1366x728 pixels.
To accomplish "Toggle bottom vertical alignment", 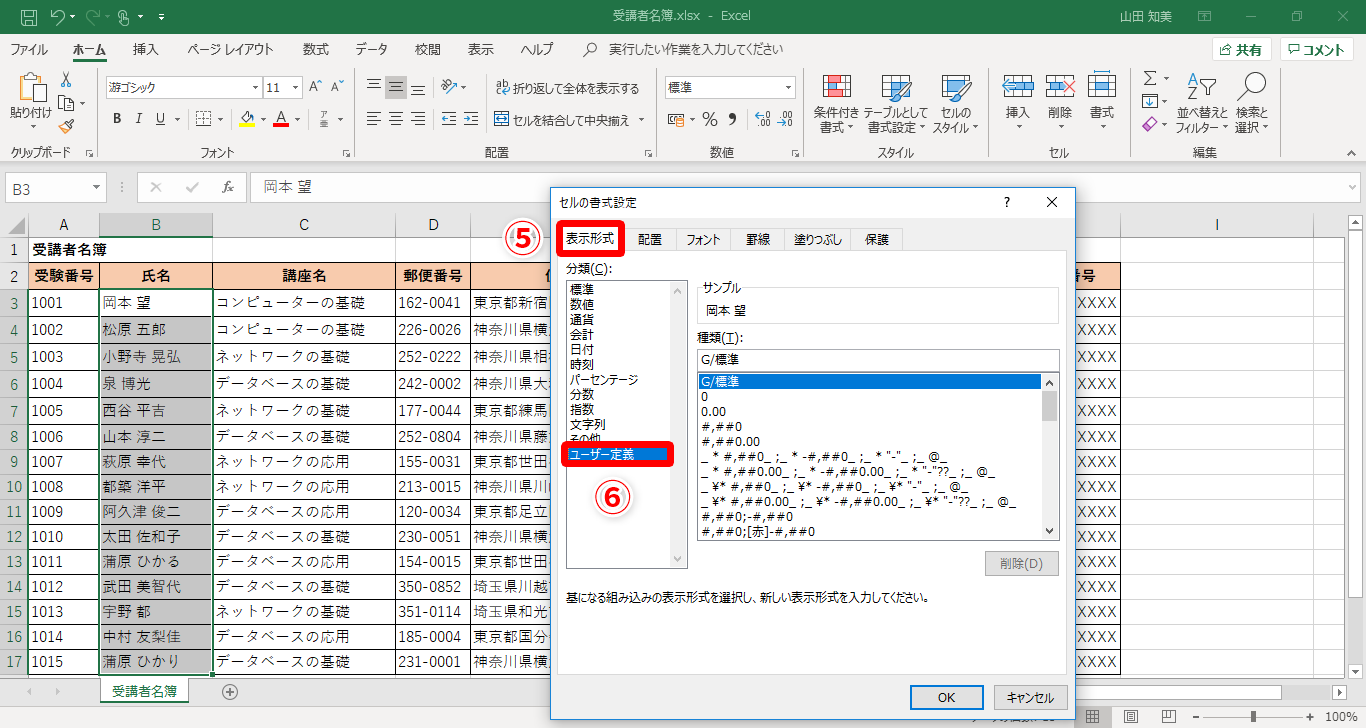I will [420, 87].
